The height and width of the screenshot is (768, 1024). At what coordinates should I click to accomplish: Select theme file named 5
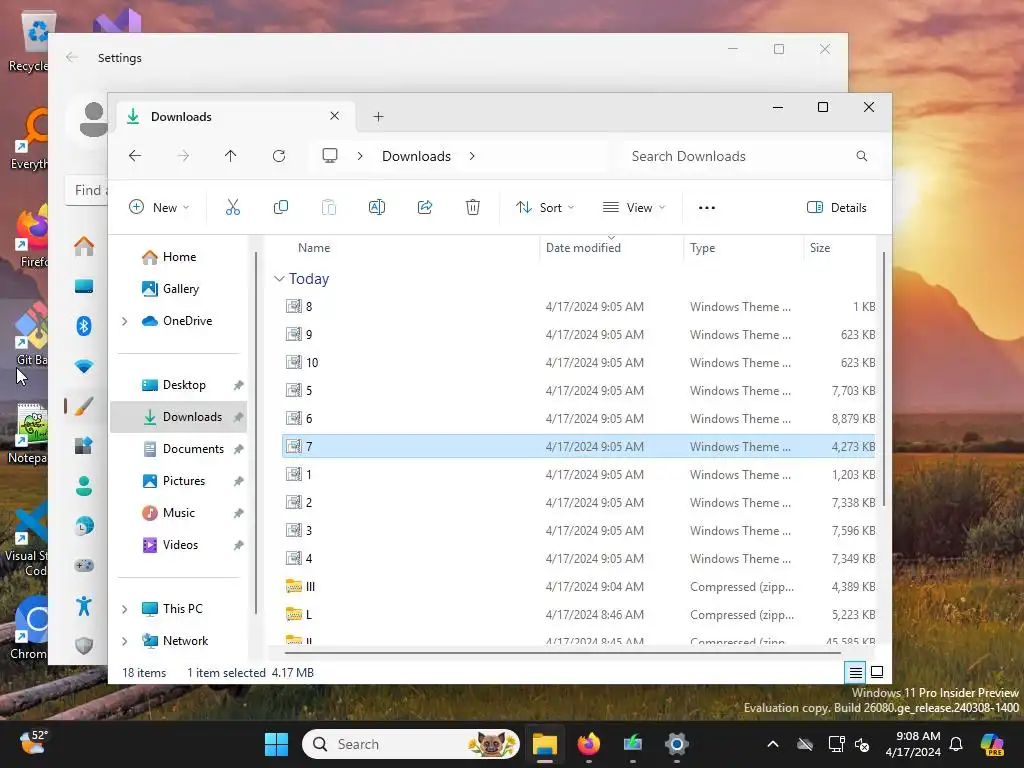579,391
